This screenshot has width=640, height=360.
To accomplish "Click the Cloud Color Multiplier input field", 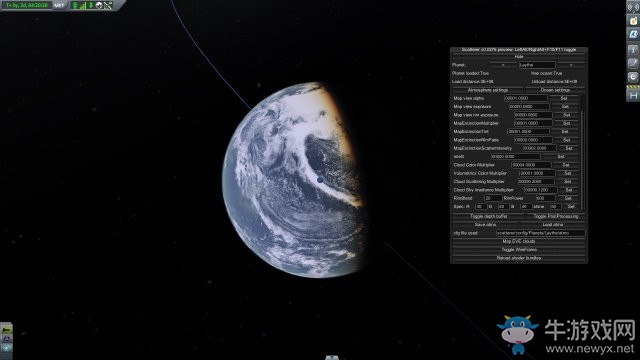I will [x=531, y=165].
